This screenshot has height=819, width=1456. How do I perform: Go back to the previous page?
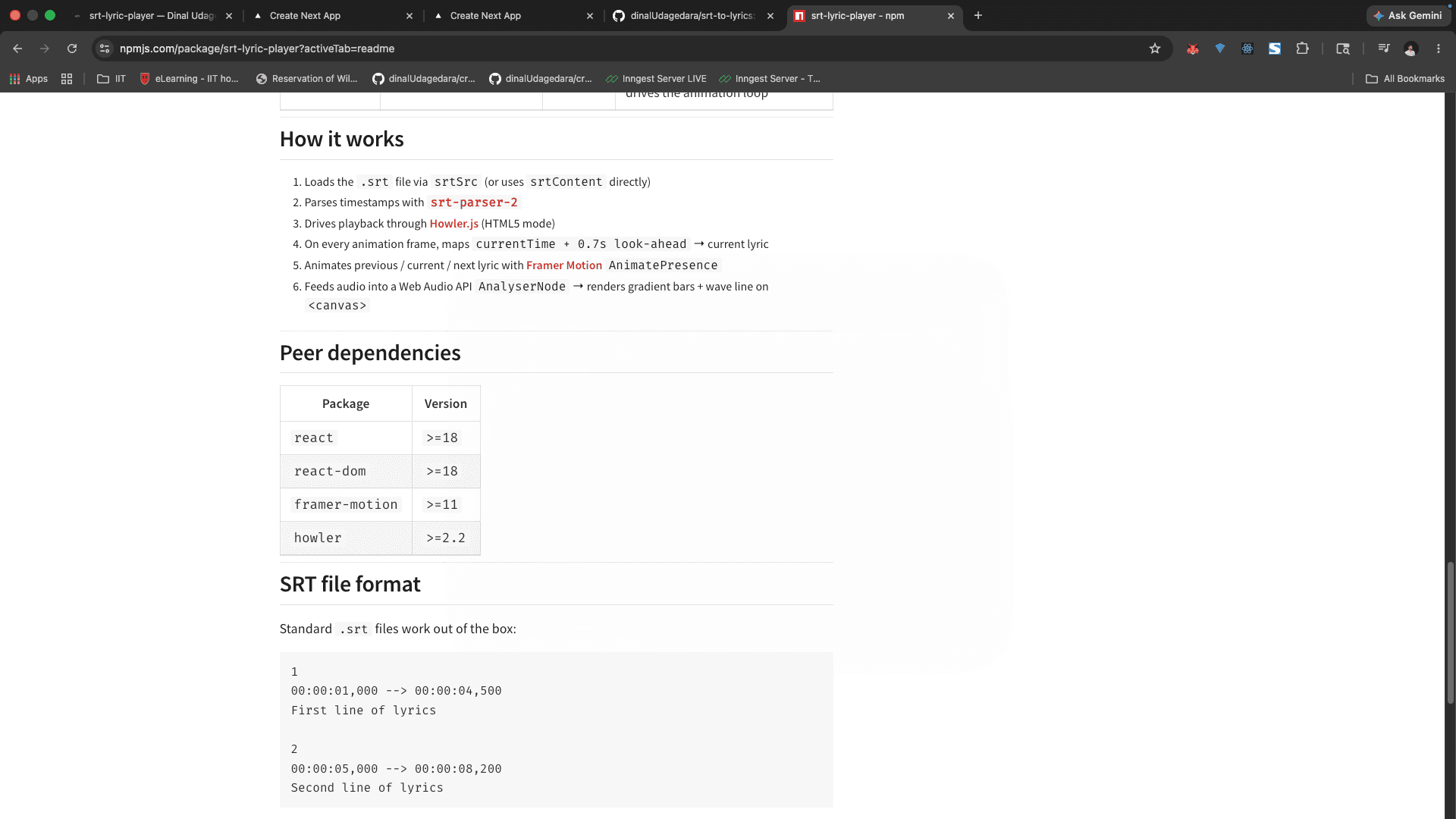tap(17, 49)
